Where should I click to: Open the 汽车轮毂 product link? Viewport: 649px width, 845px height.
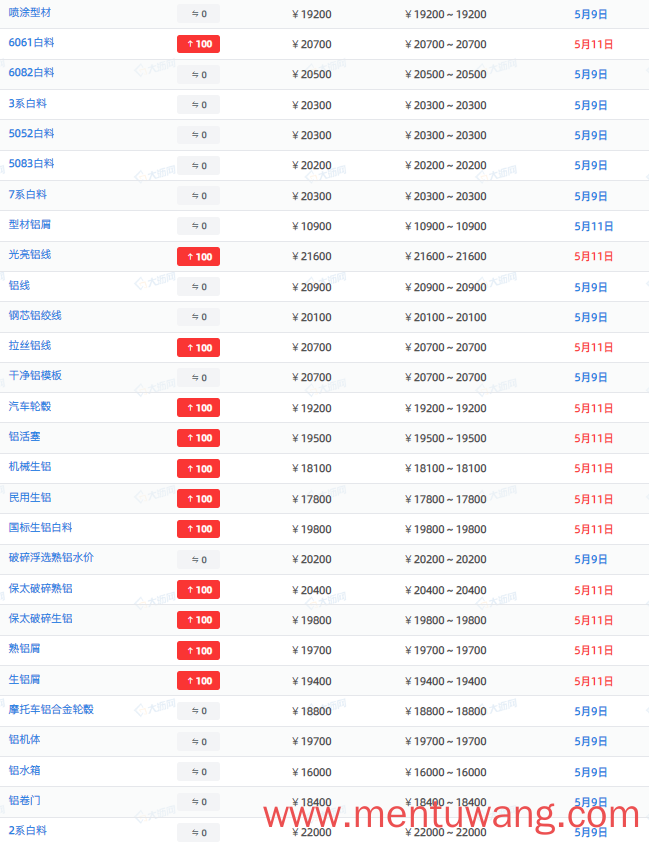click(30, 407)
